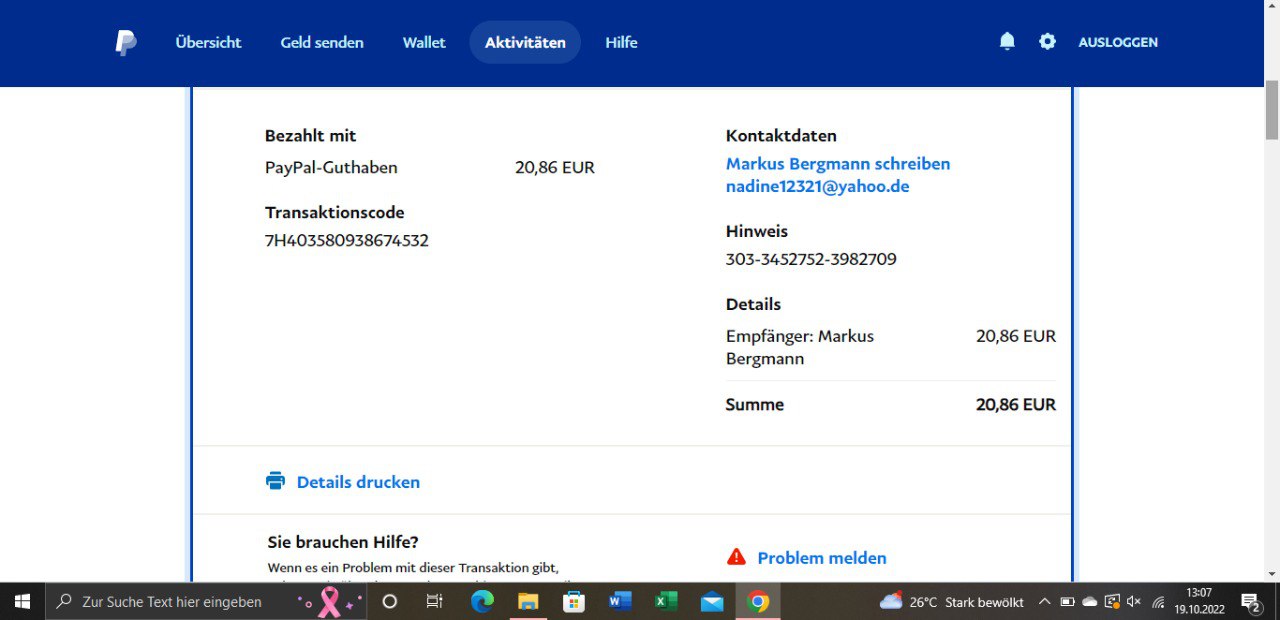This screenshot has height=620, width=1280.
Task: Click the AUSLOGGEN button
Action: pyautogui.click(x=1118, y=43)
